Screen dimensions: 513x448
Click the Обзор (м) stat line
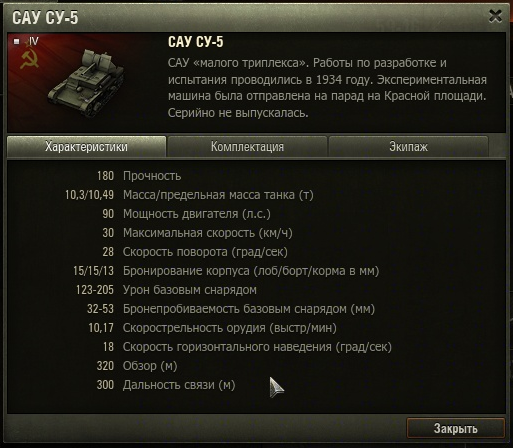[x=137, y=366]
